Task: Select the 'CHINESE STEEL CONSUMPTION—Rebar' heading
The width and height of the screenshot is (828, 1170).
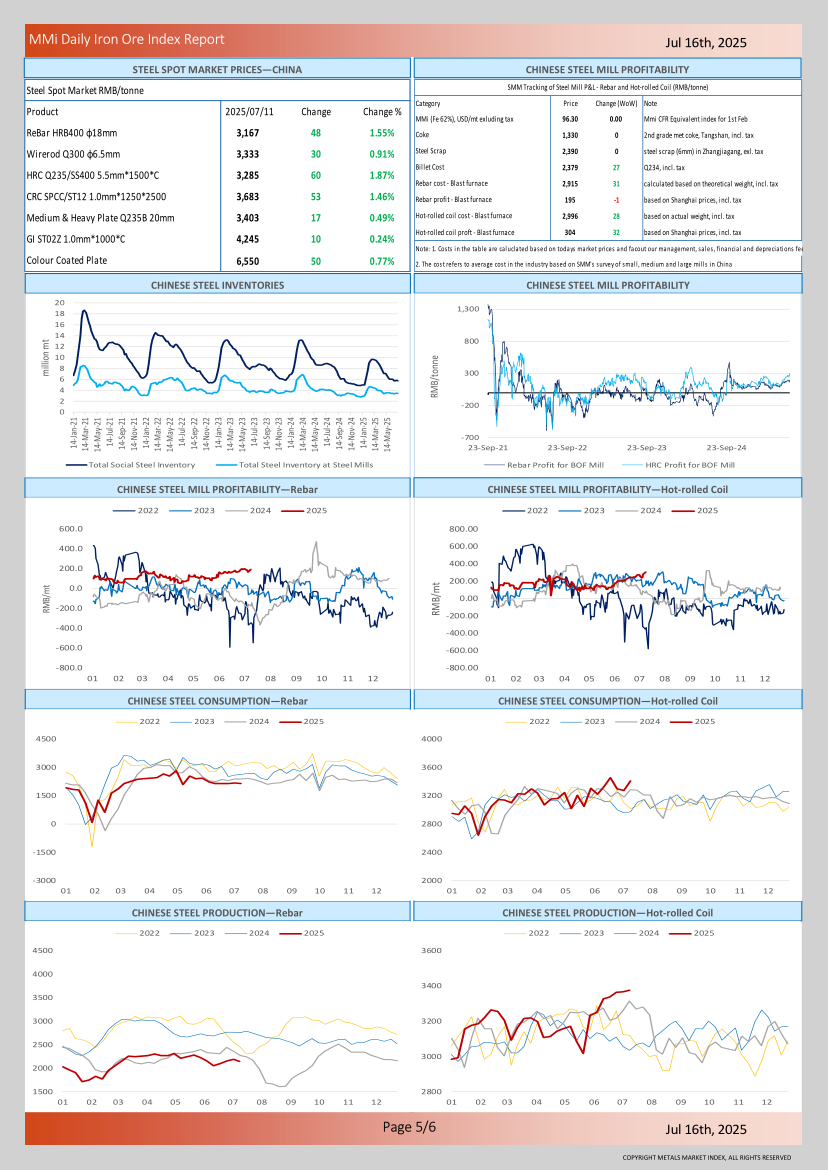Action: pos(217,701)
